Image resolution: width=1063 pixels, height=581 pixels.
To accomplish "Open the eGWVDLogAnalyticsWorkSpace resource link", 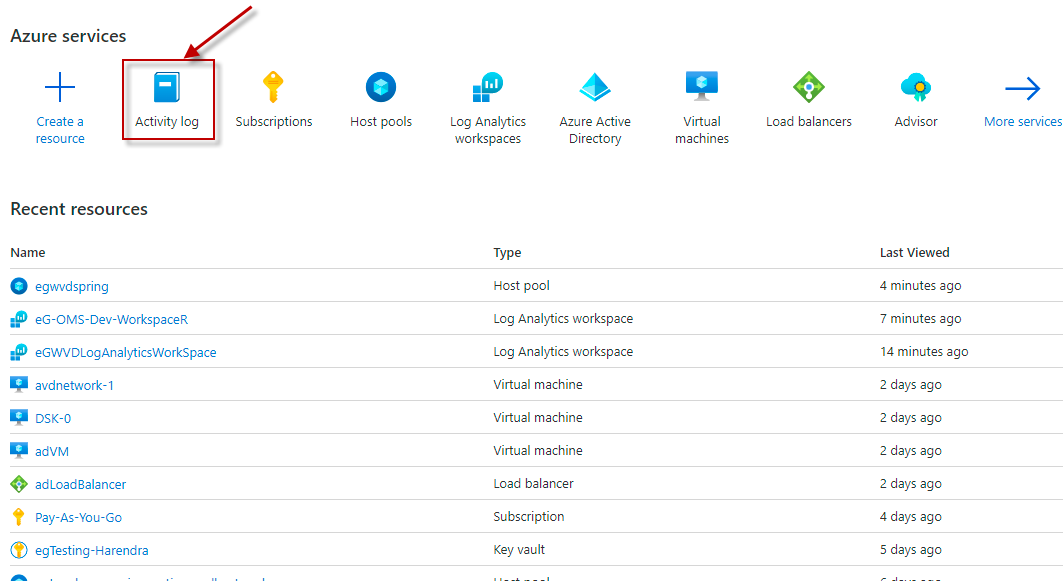I will [125, 353].
